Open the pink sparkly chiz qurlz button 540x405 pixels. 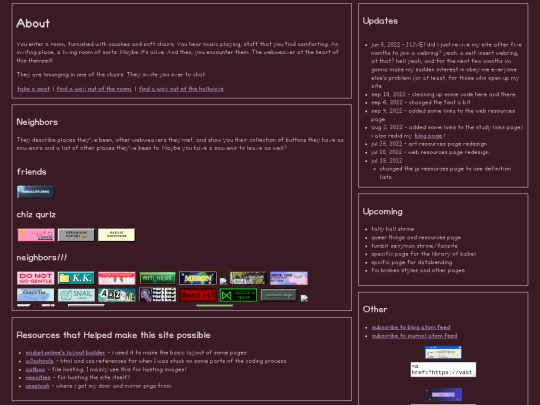(36, 235)
